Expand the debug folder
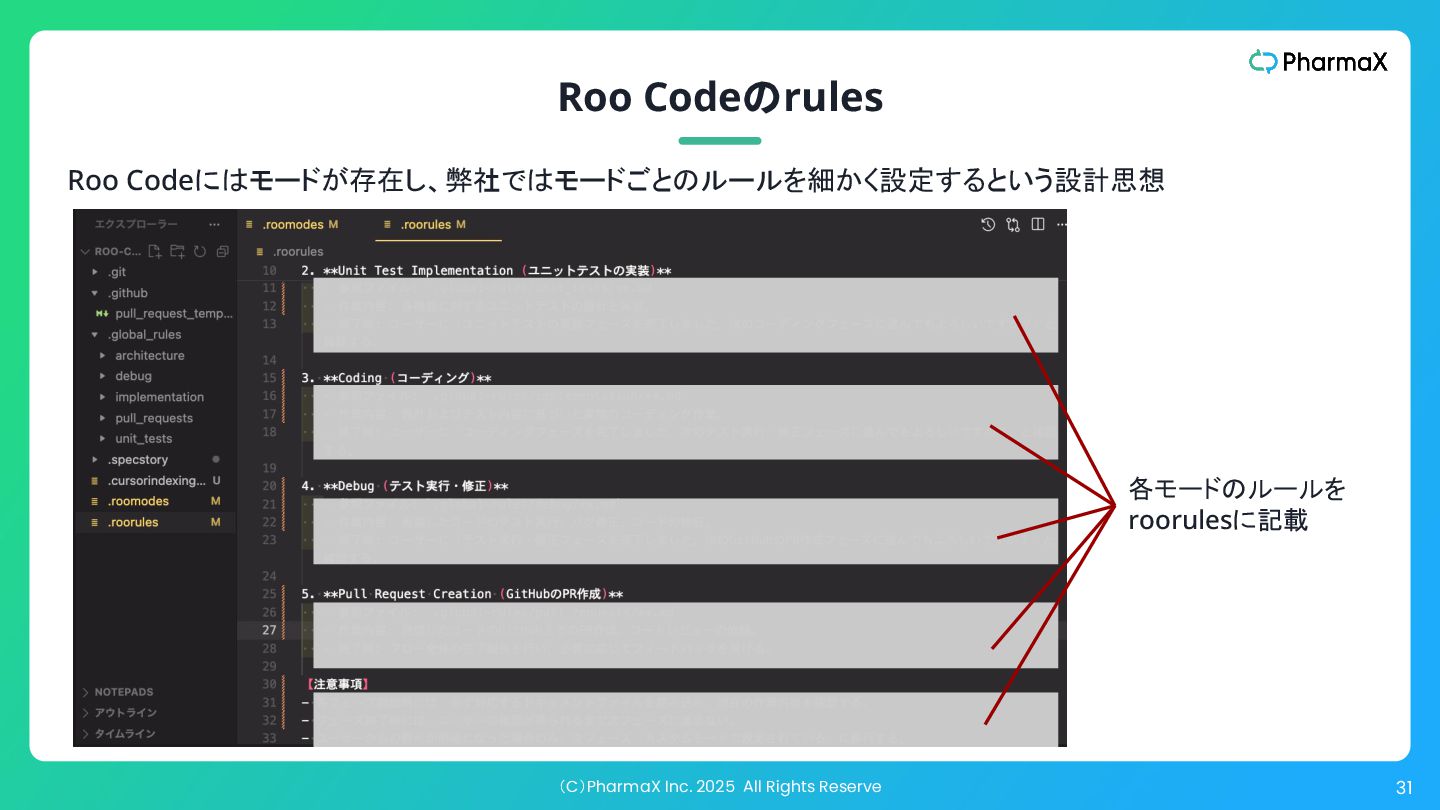1440x810 pixels. click(104, 377)
